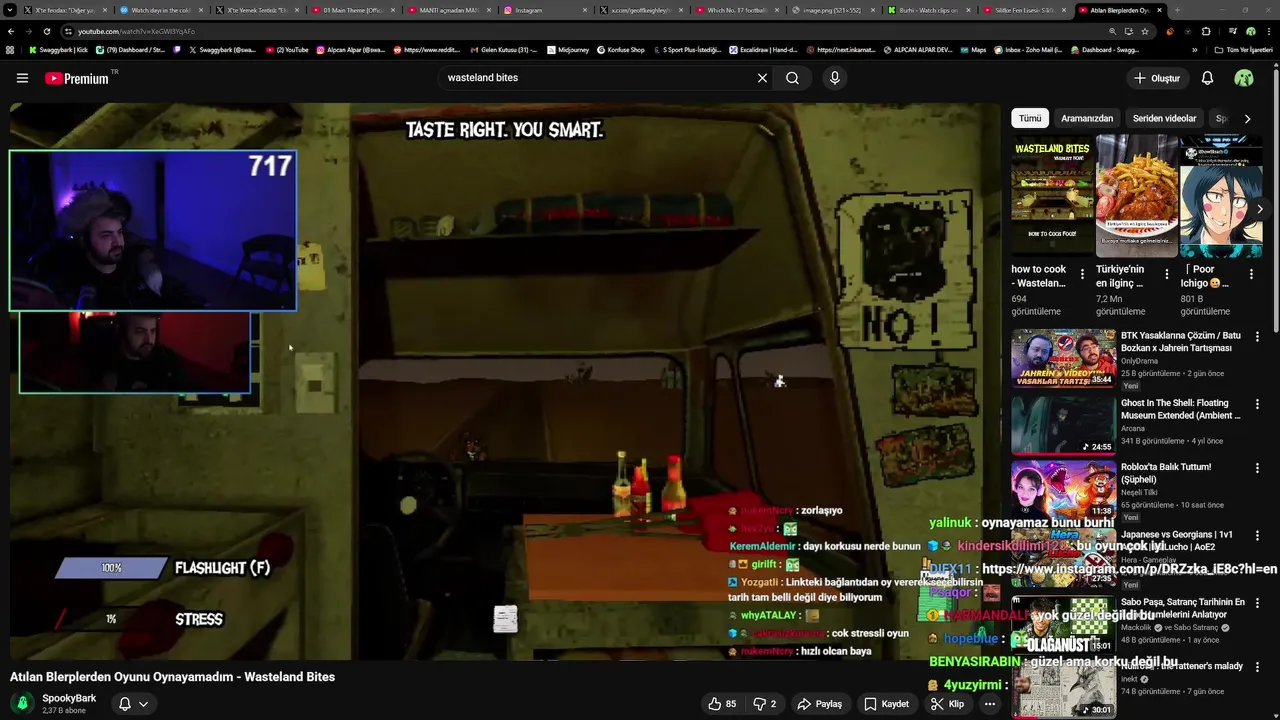Screen dimensions: 1280x720
Task: Click the Ghost In The Shell thumbnail
Action: [1063, 425]
